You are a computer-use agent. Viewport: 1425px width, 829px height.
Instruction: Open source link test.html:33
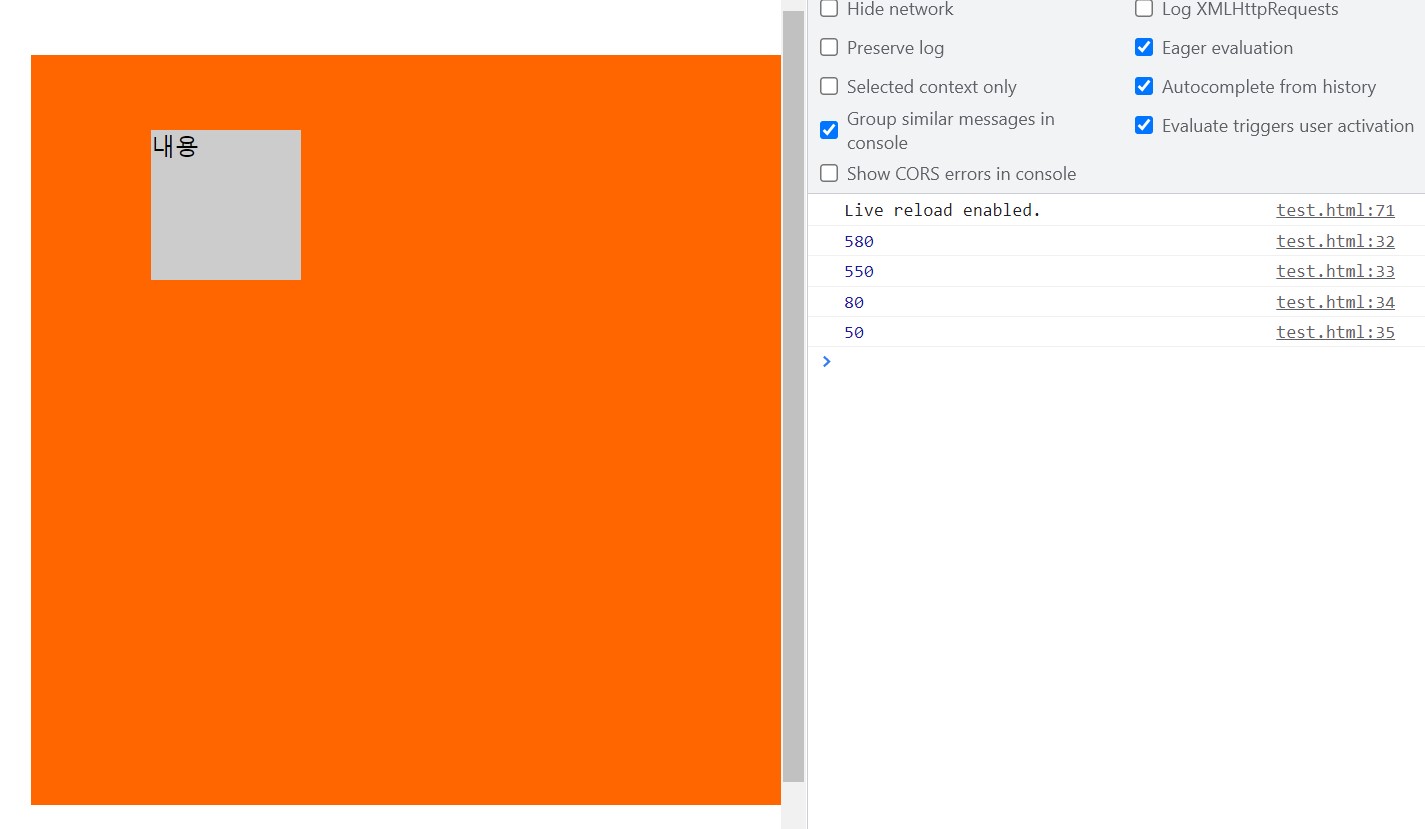coord(1335,271)
